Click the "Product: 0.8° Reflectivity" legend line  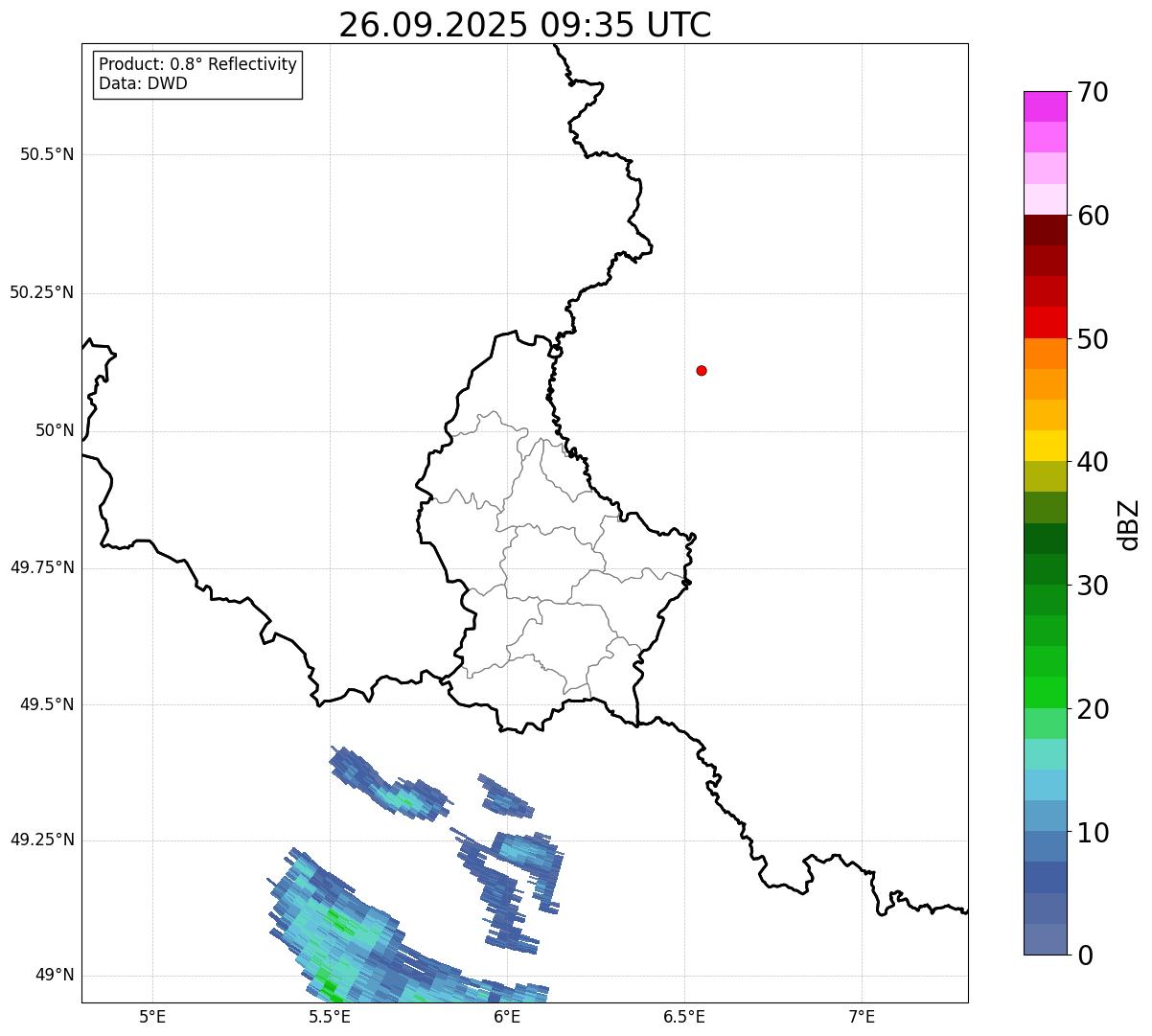point(197,64)
